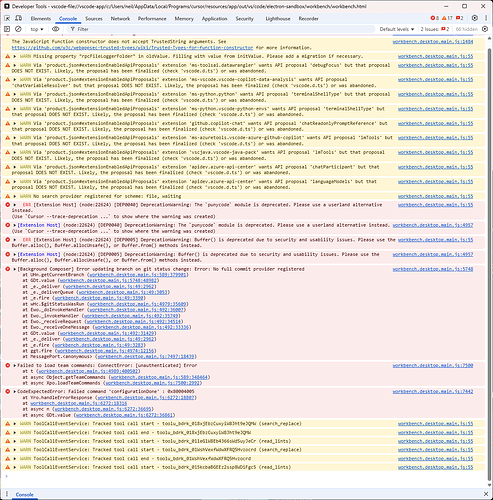
Task: Open DevTools settings gear in the top tab bar
Action: tap(475, 18)
